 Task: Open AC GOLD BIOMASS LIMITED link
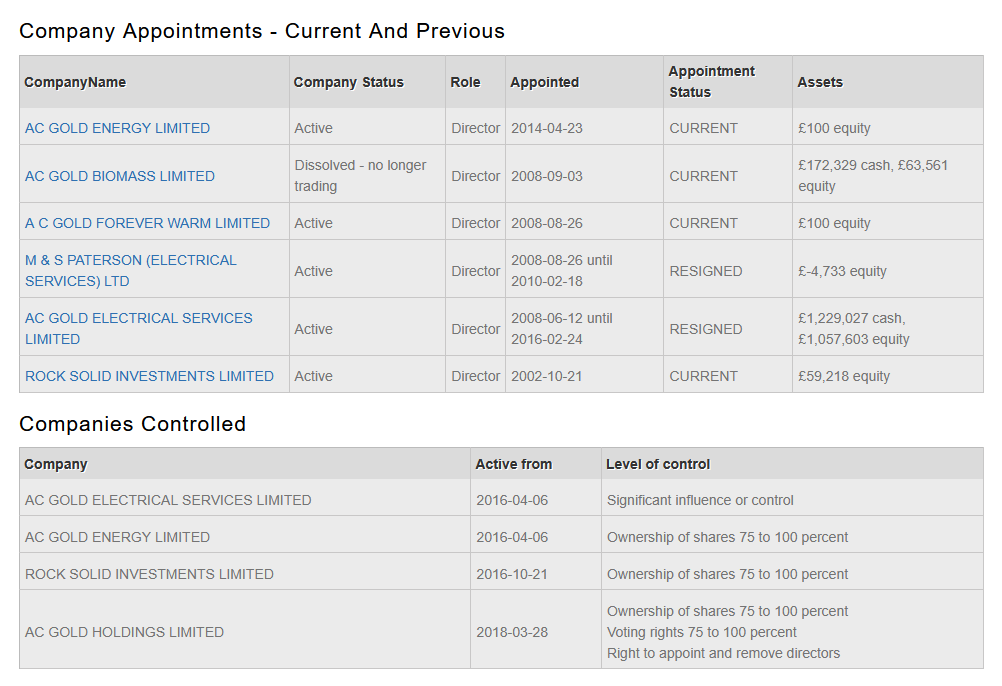tap(120, 176)
